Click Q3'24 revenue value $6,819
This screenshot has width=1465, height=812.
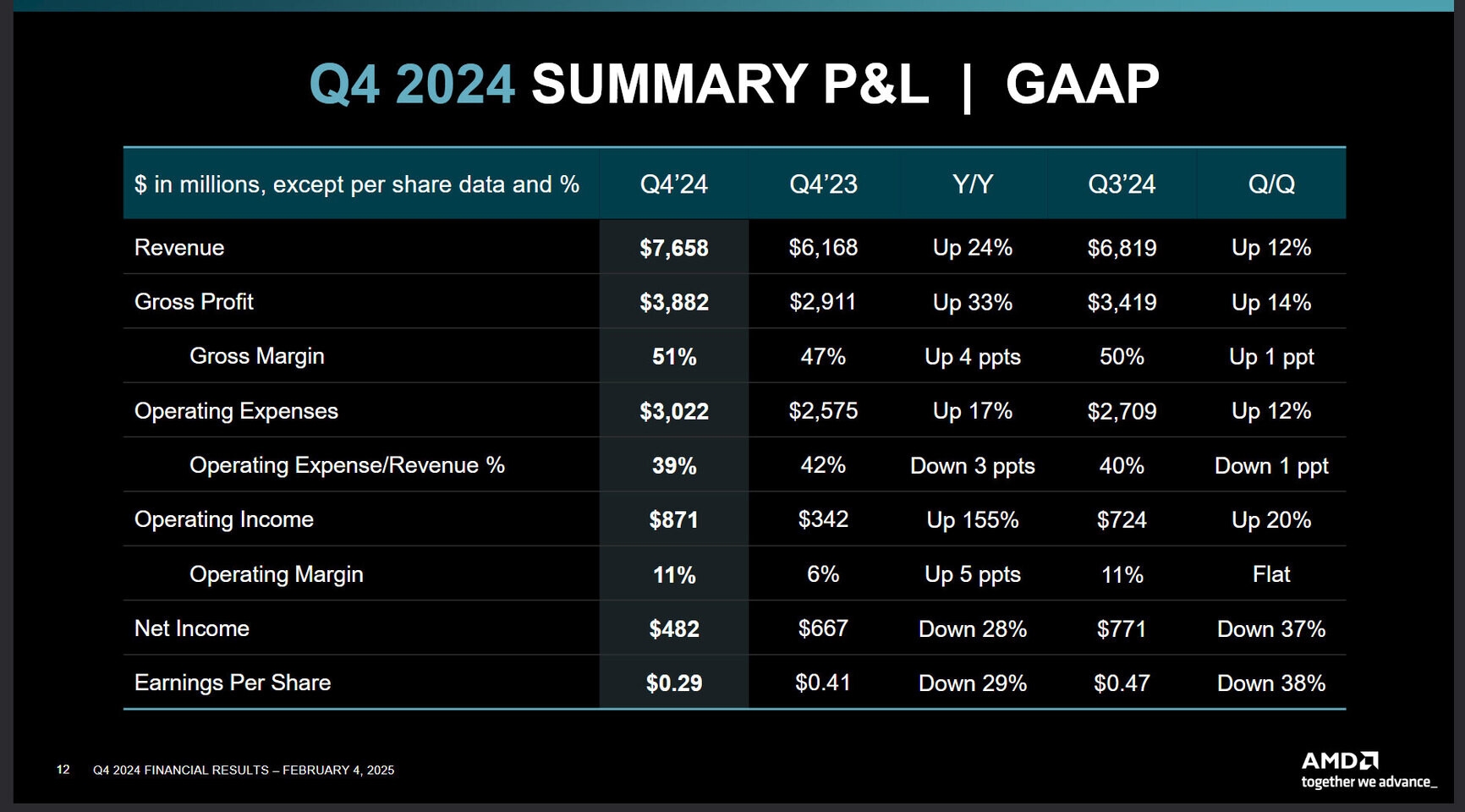pyautogui.click(x=1122, y=248)
